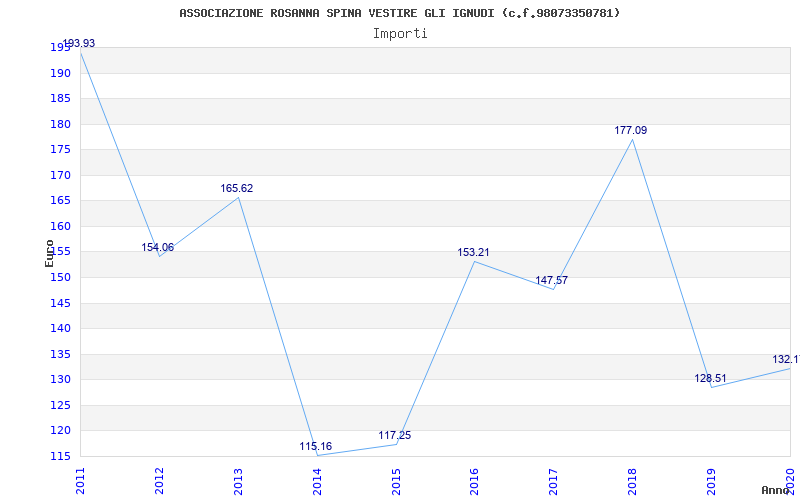
Task: Click the 128.51 data label
Action: tap(710, 378)
